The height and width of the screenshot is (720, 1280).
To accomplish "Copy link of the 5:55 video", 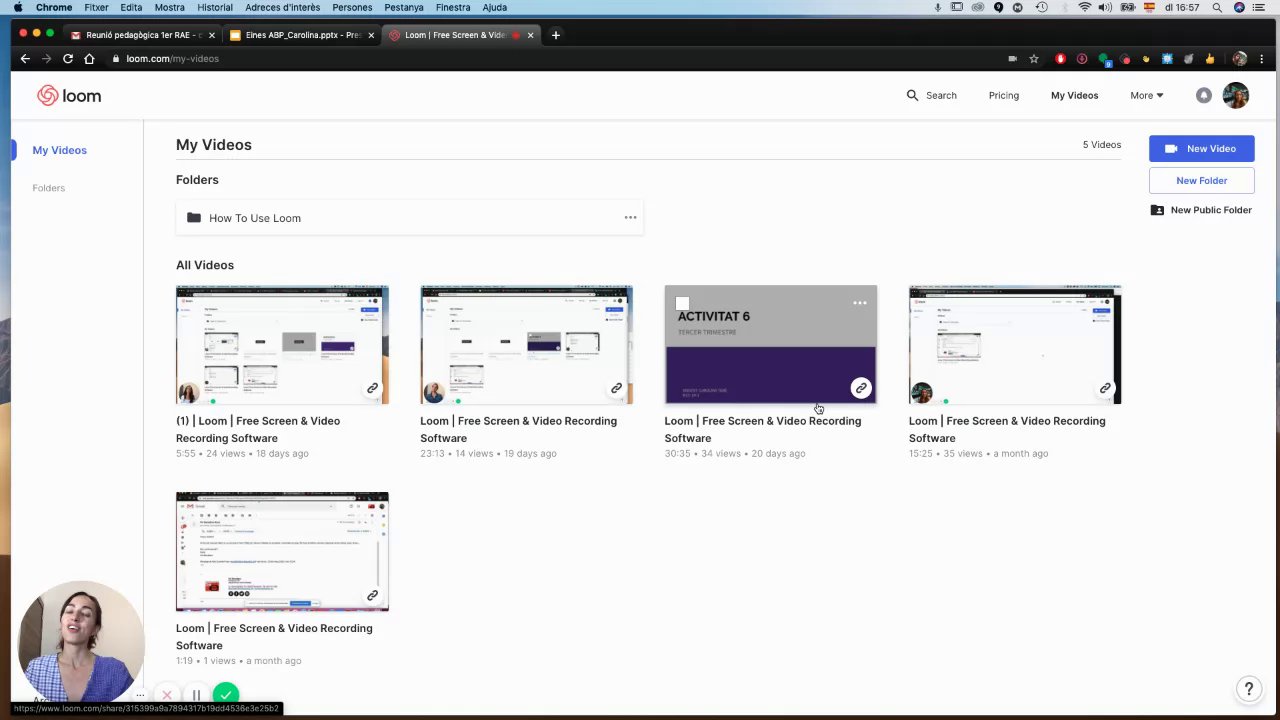I will coord(372,388).
